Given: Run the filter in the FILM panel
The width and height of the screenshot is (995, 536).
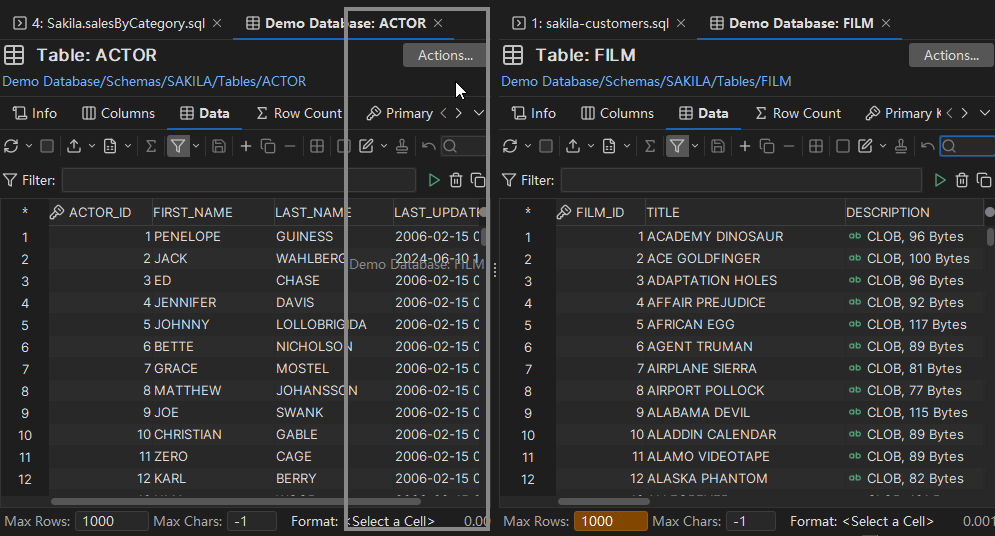Looking at the screenshot, I should 939,180.
